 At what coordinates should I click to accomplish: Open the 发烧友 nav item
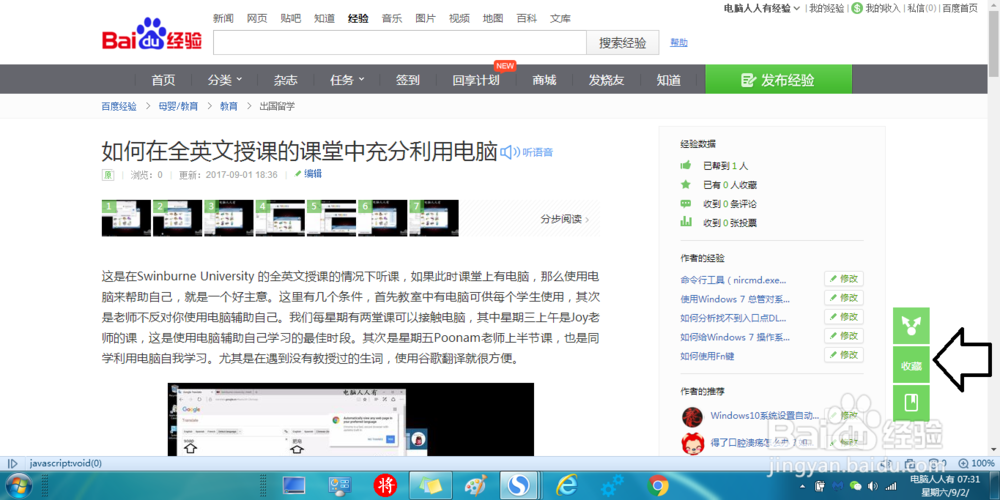pos(606,80)
